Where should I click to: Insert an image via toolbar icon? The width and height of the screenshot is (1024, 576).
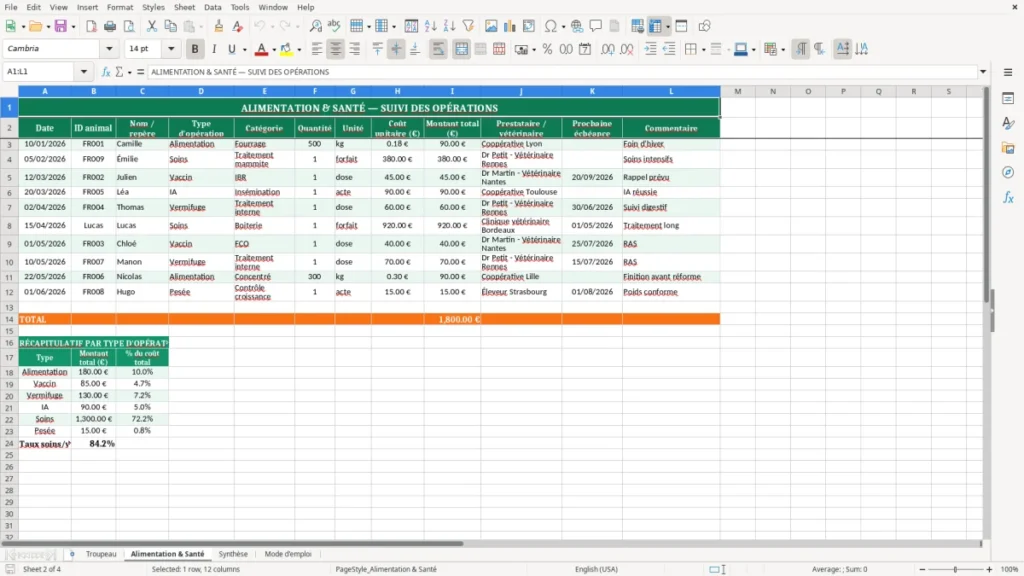click(x=491, y=26)
